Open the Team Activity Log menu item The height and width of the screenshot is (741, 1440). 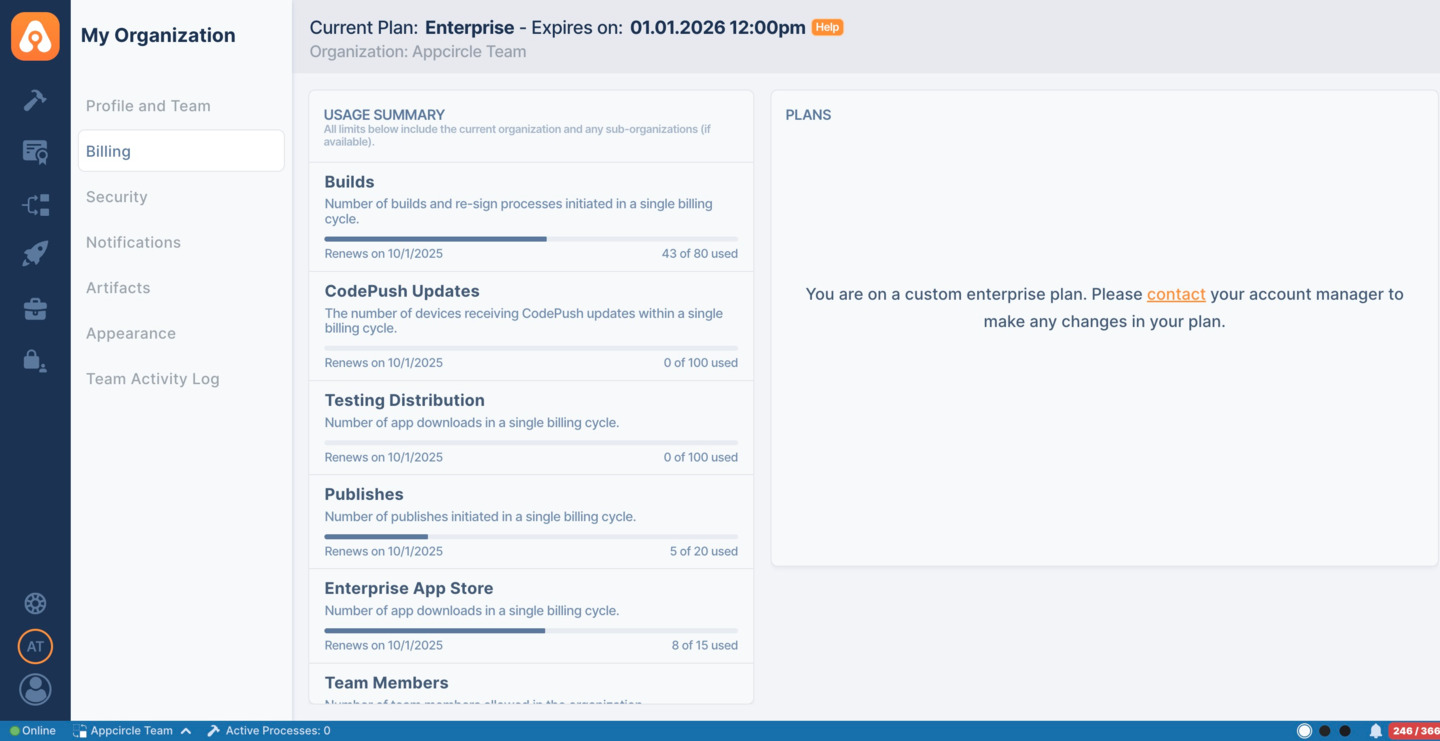[152, 379]
